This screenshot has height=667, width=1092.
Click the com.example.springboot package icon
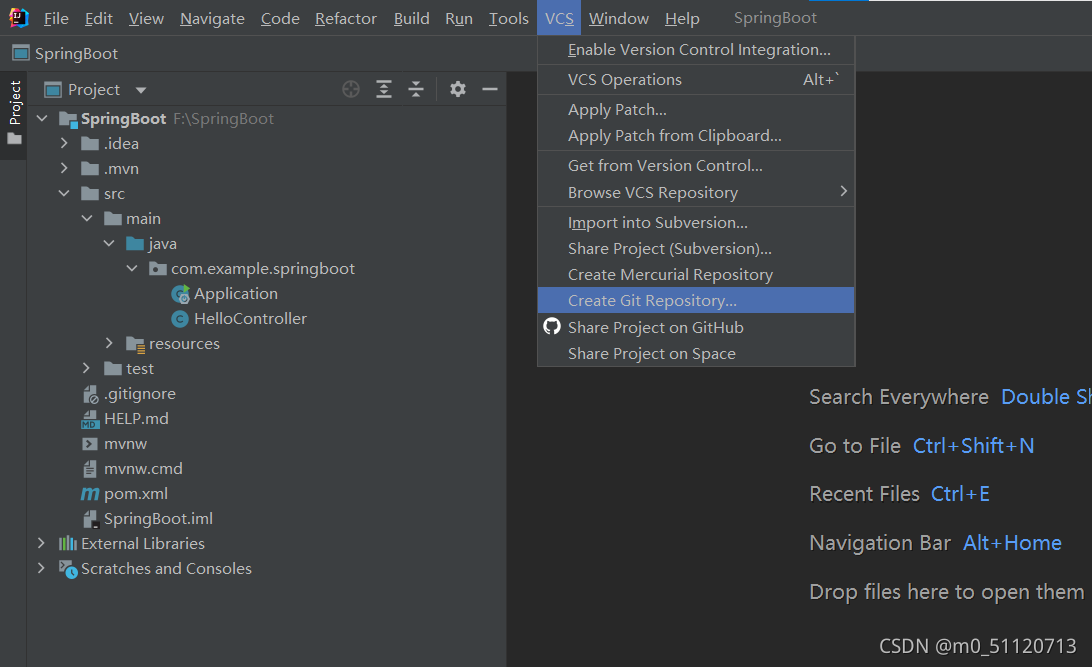[x=158, y=269]
